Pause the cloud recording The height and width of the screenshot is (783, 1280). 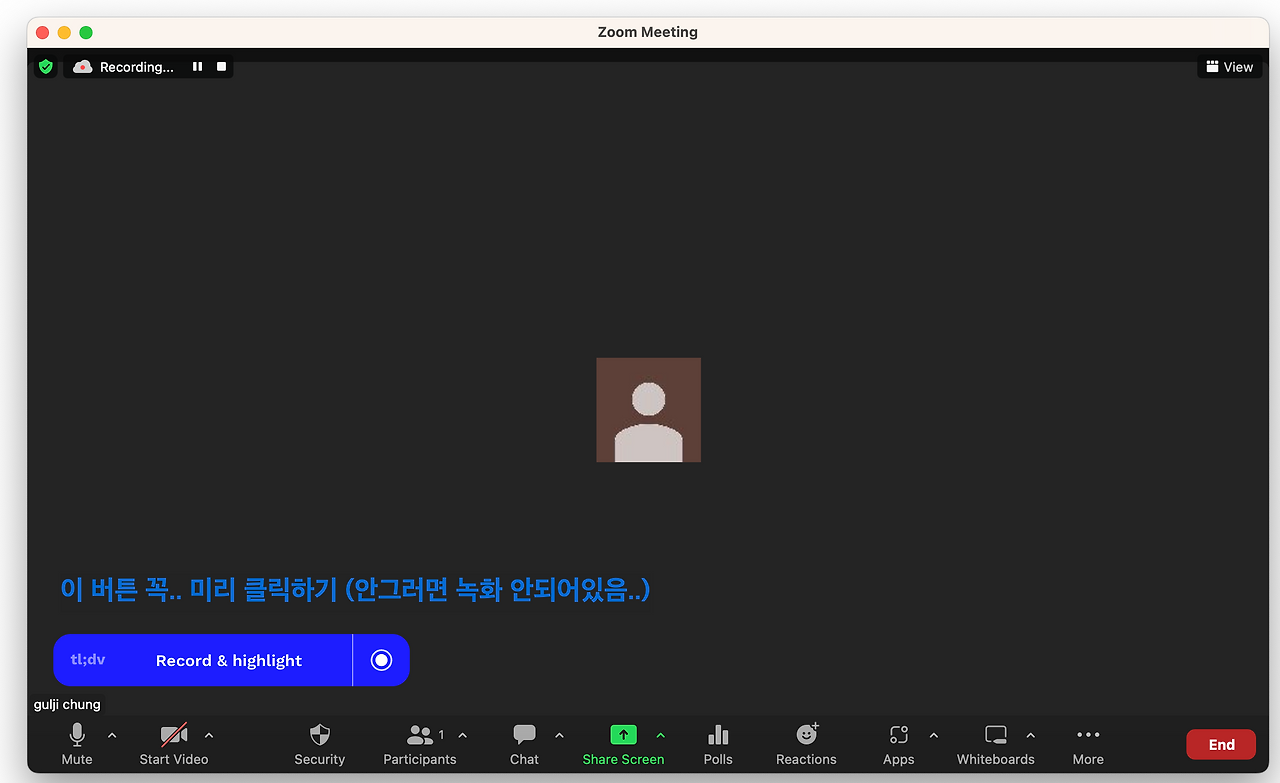point(197,66)
